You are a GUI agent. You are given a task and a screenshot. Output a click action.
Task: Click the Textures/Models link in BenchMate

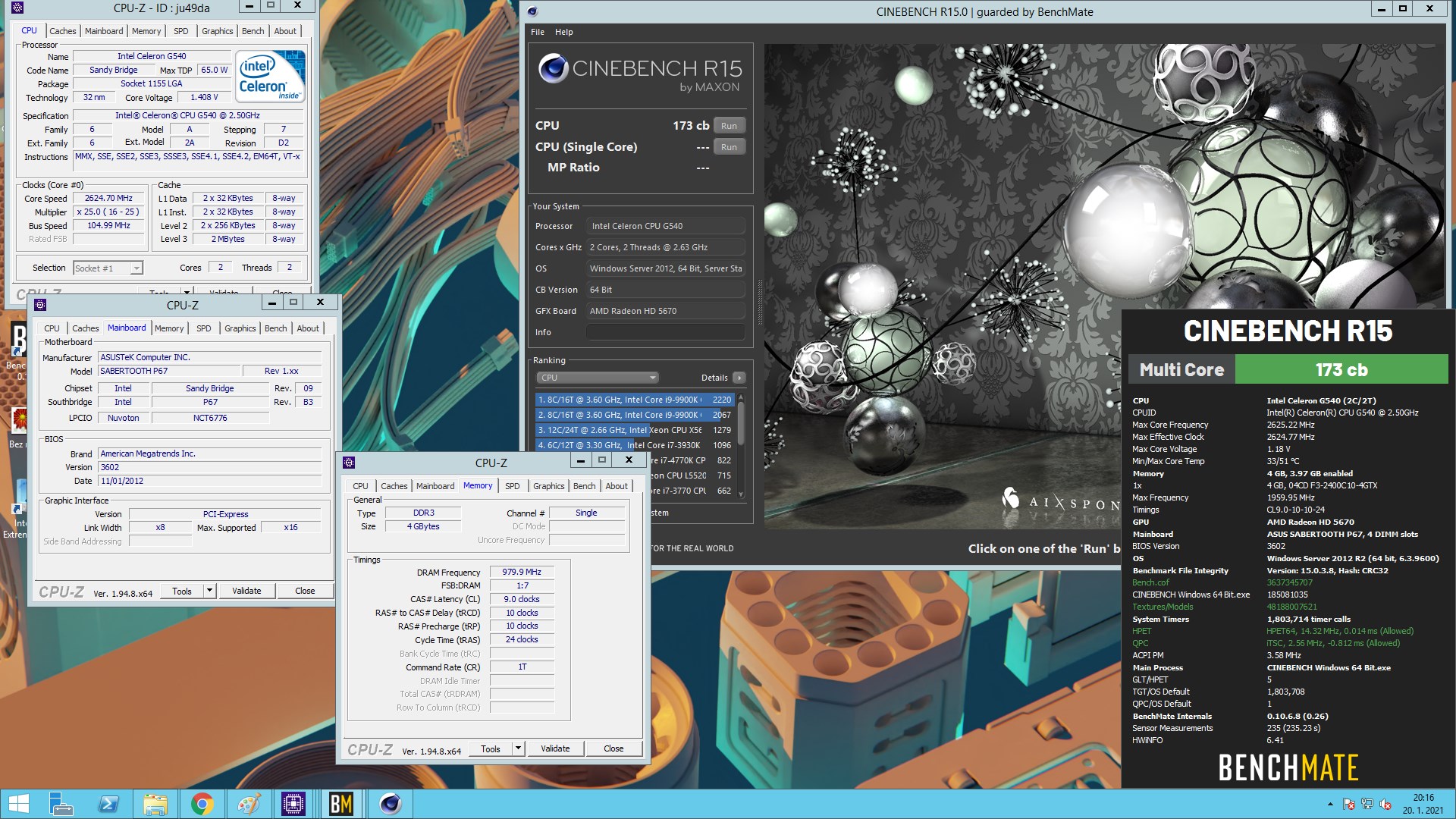tap(1163, 607)
